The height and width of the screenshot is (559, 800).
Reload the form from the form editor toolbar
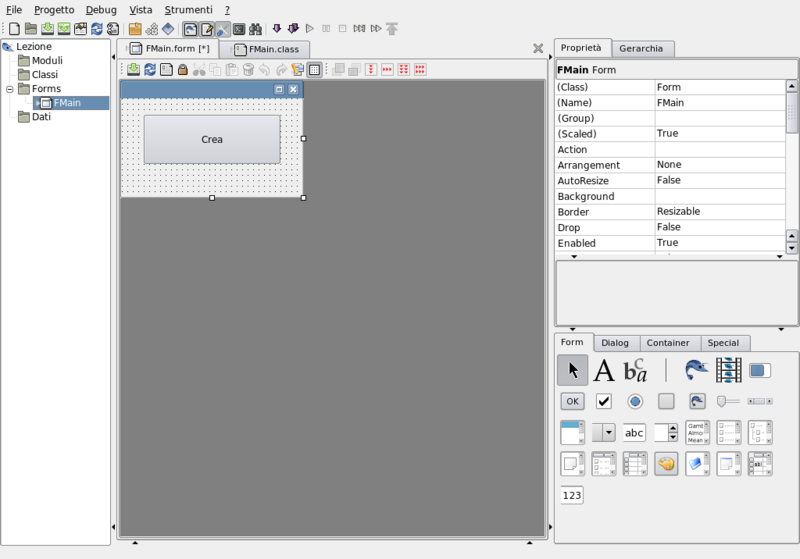[150, 69]
